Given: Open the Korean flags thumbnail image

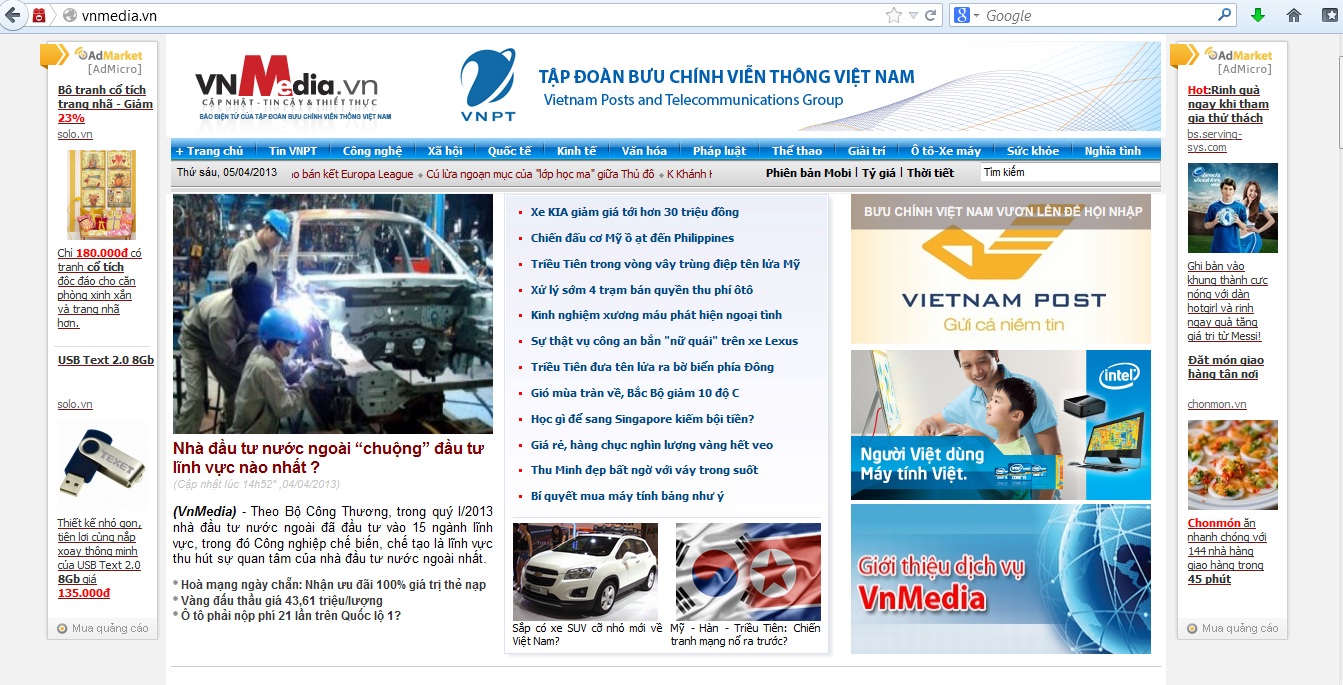Looking at the screenshot, I should (x=748, y=571).
